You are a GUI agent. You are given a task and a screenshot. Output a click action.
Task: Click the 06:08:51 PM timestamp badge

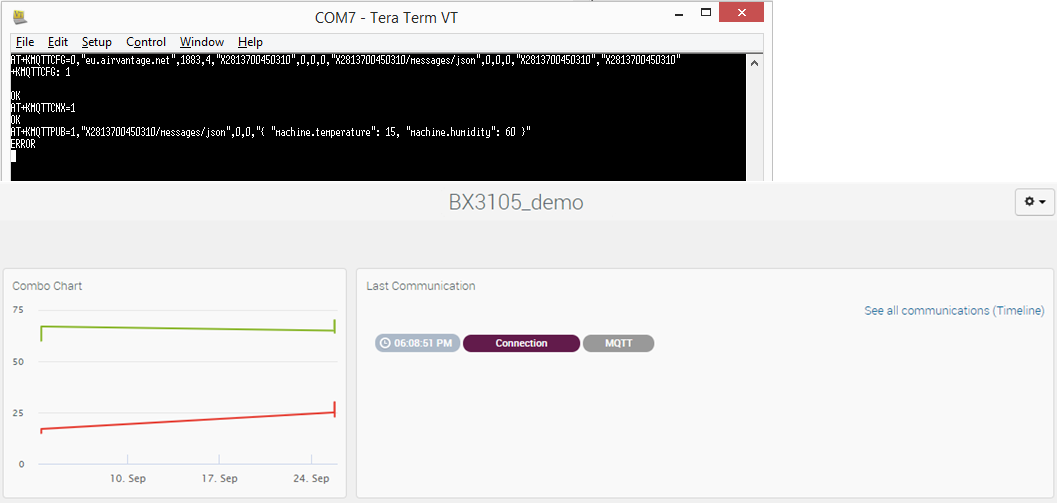tap(417, 343)
